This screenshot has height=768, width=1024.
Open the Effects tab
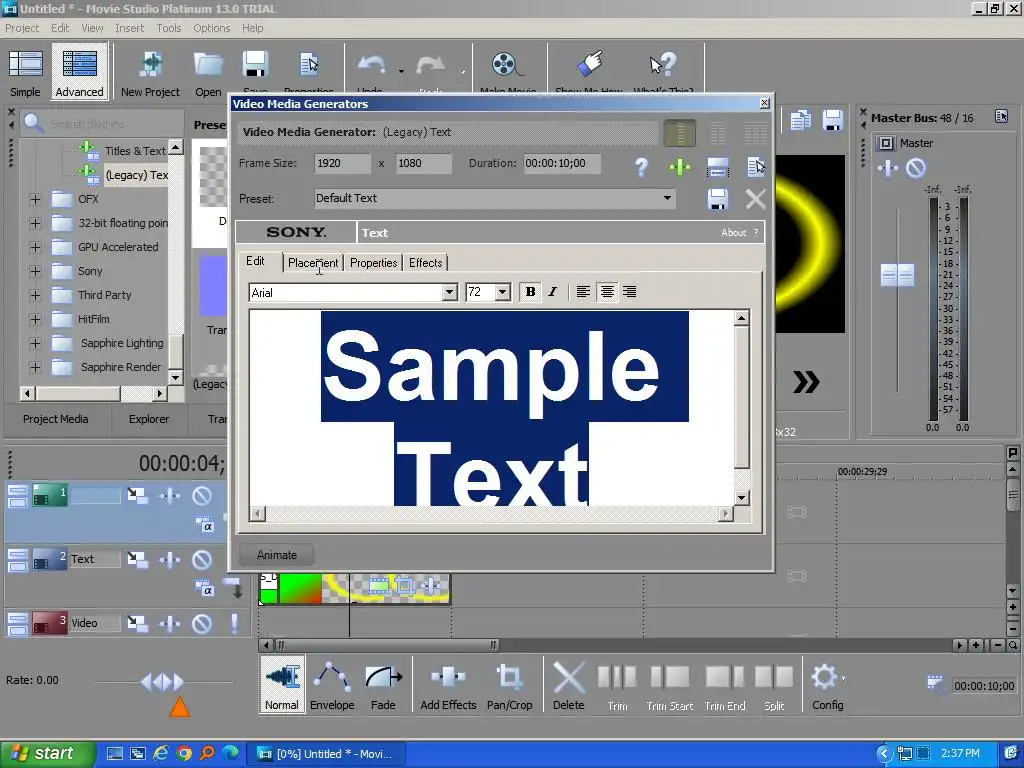[426, 263]
